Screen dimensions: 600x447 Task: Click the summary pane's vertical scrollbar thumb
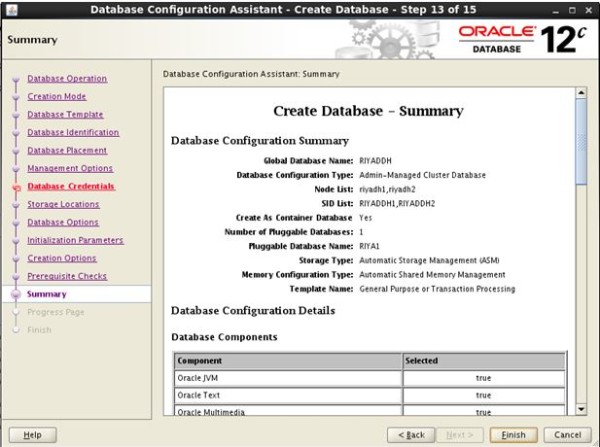coord(581,142)
